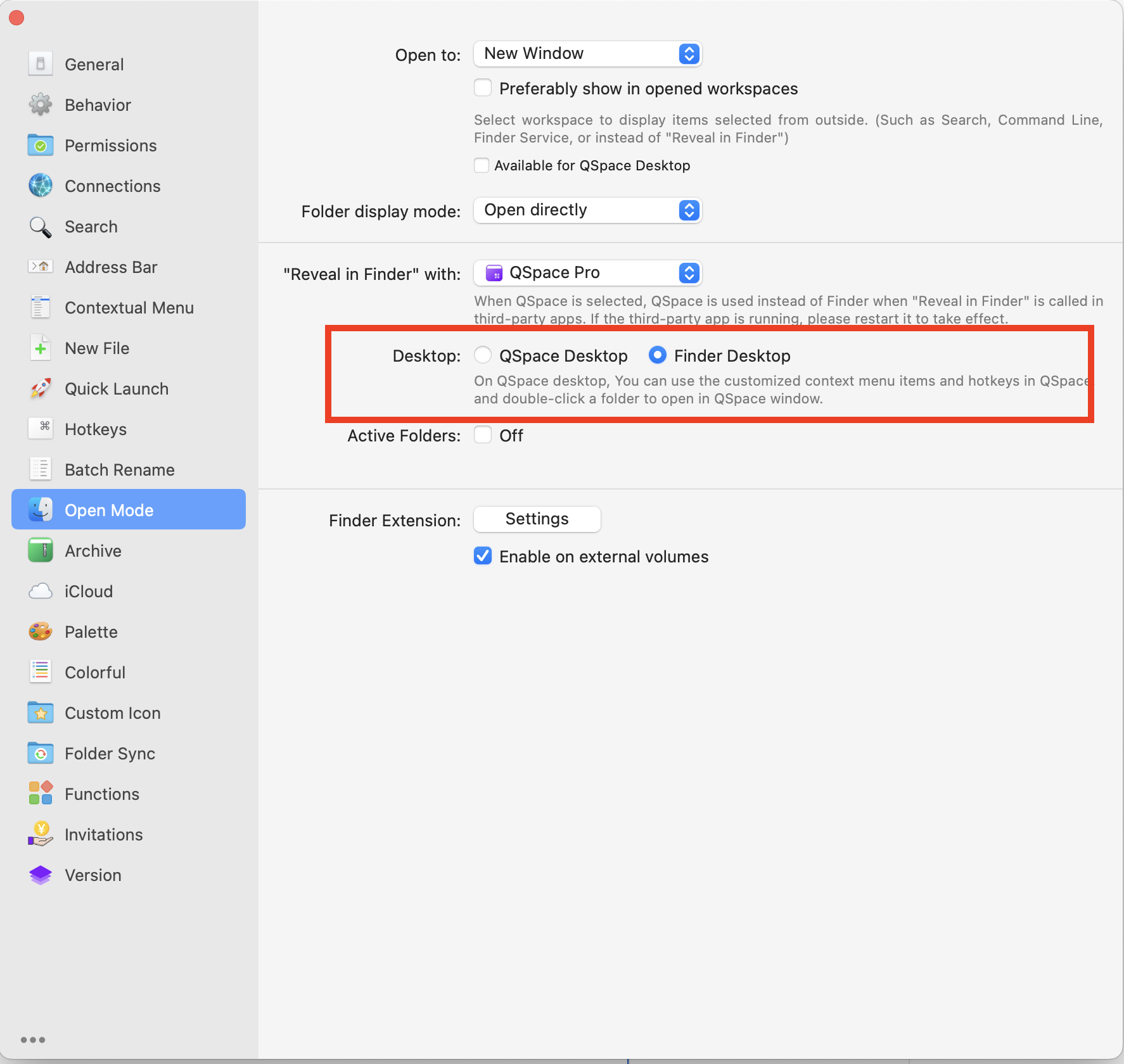1124x1064 pixels.
Task: Click the Folder Sync icon
Action: click(41, 753)
